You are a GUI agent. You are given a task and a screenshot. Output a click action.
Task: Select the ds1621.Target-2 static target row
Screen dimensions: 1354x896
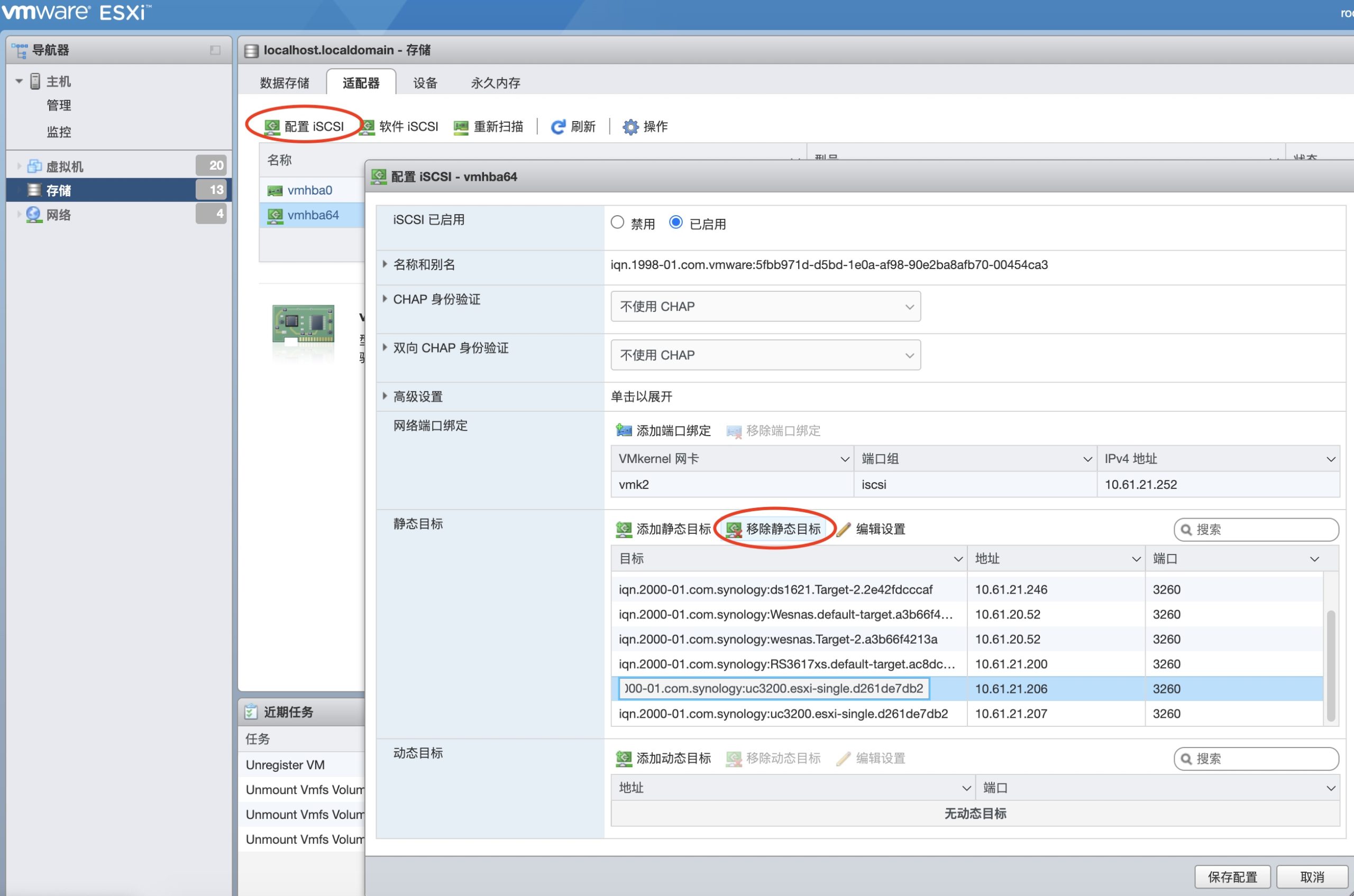pos(967,589)
